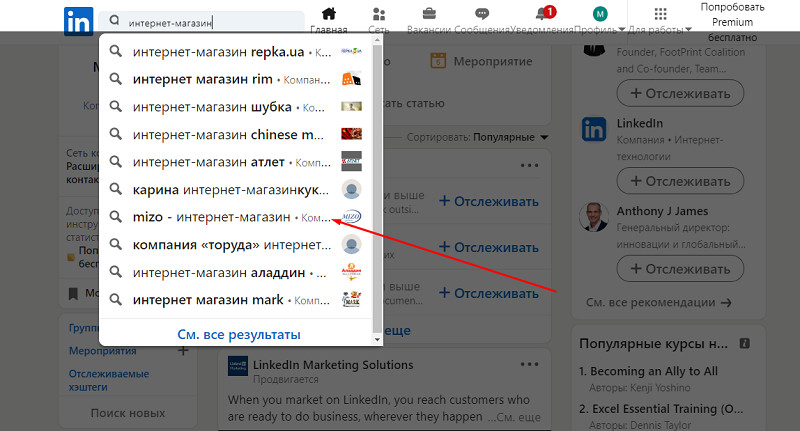The height and width of the screenshot is (431, 800).
Task: Click the magnifier icon in the search box
Action: [114, 20]
